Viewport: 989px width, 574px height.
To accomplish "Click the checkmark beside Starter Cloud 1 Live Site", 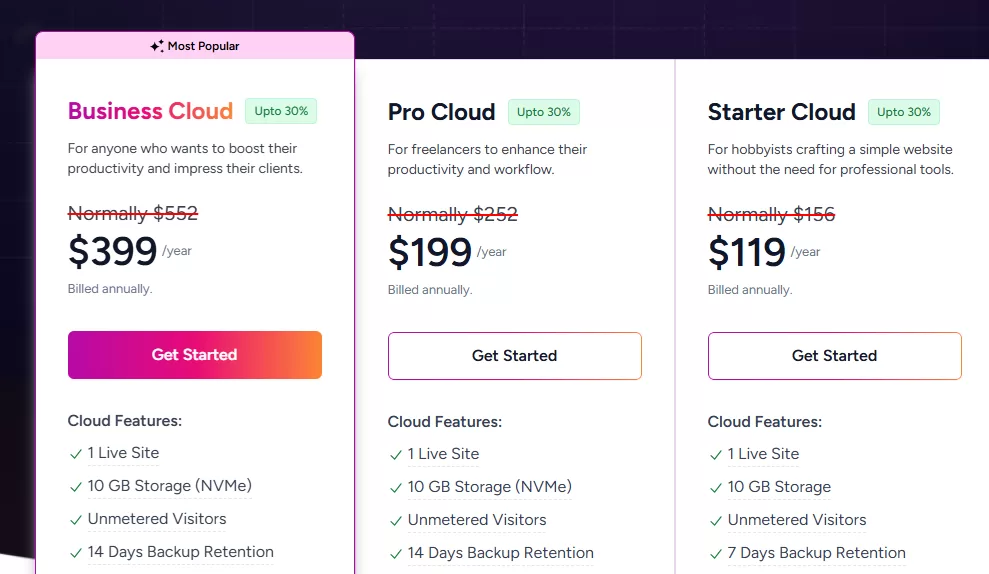I will coord(716,455).
